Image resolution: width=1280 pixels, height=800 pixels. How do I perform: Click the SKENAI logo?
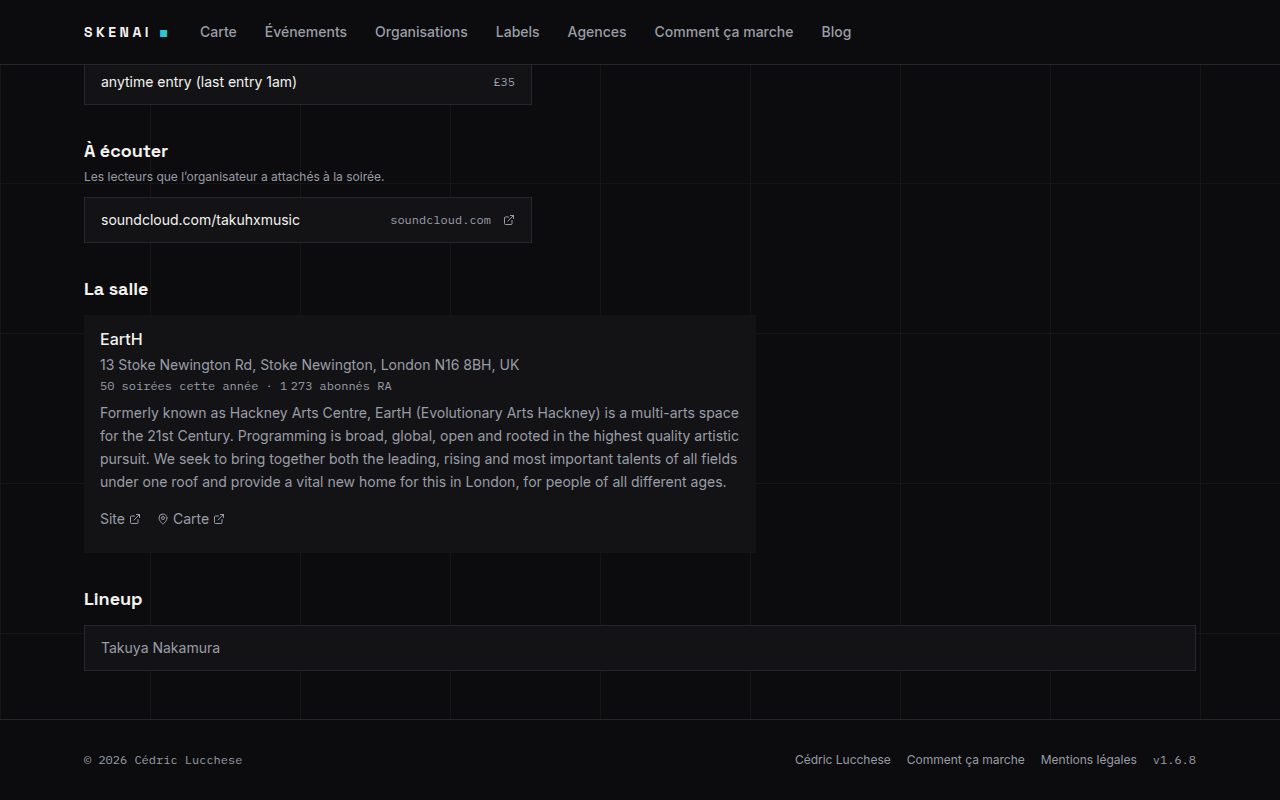pos(126,32)
